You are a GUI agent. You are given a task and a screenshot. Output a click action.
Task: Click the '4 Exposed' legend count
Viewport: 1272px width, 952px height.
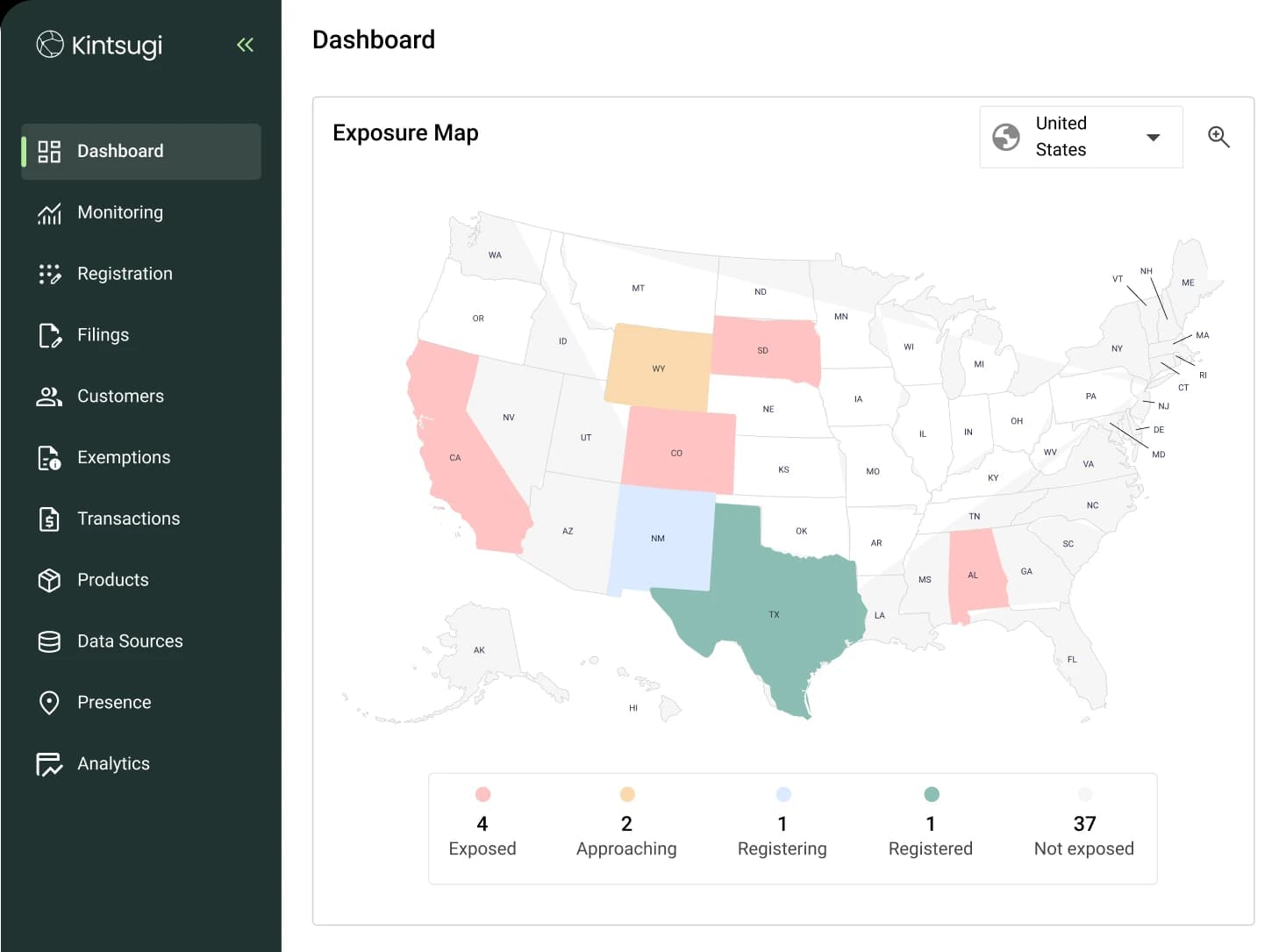pyautogui.click(x=482, y=835)
